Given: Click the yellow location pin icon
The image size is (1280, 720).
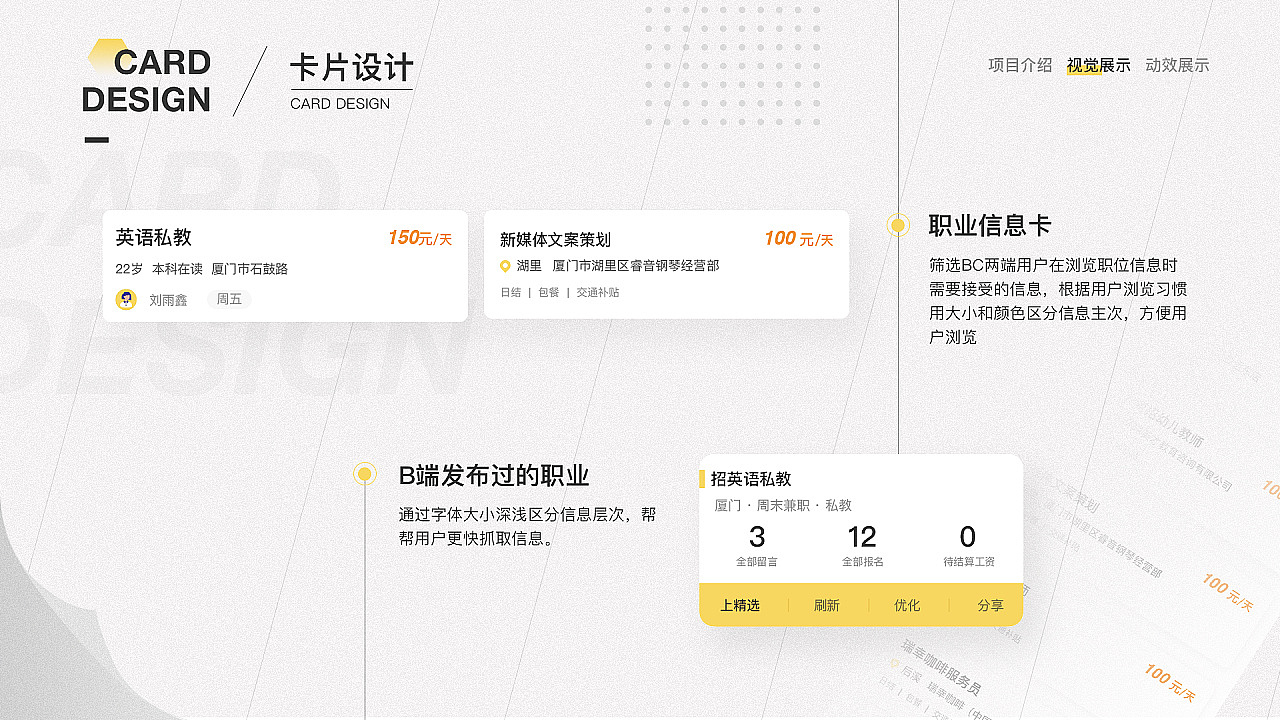Looking at the screenshot, I should [505, 266].
